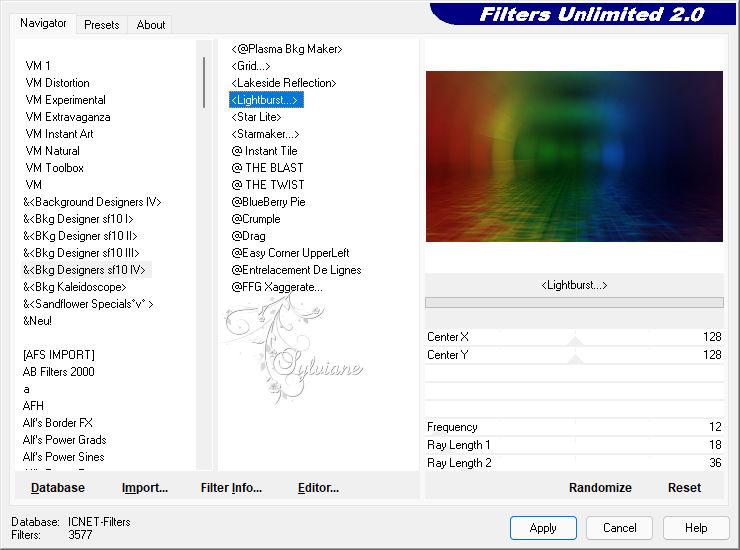This screenshot has height=550, width=740.
Task: Choose @ THE TWIST filter
Action: [x=268, y=185]
